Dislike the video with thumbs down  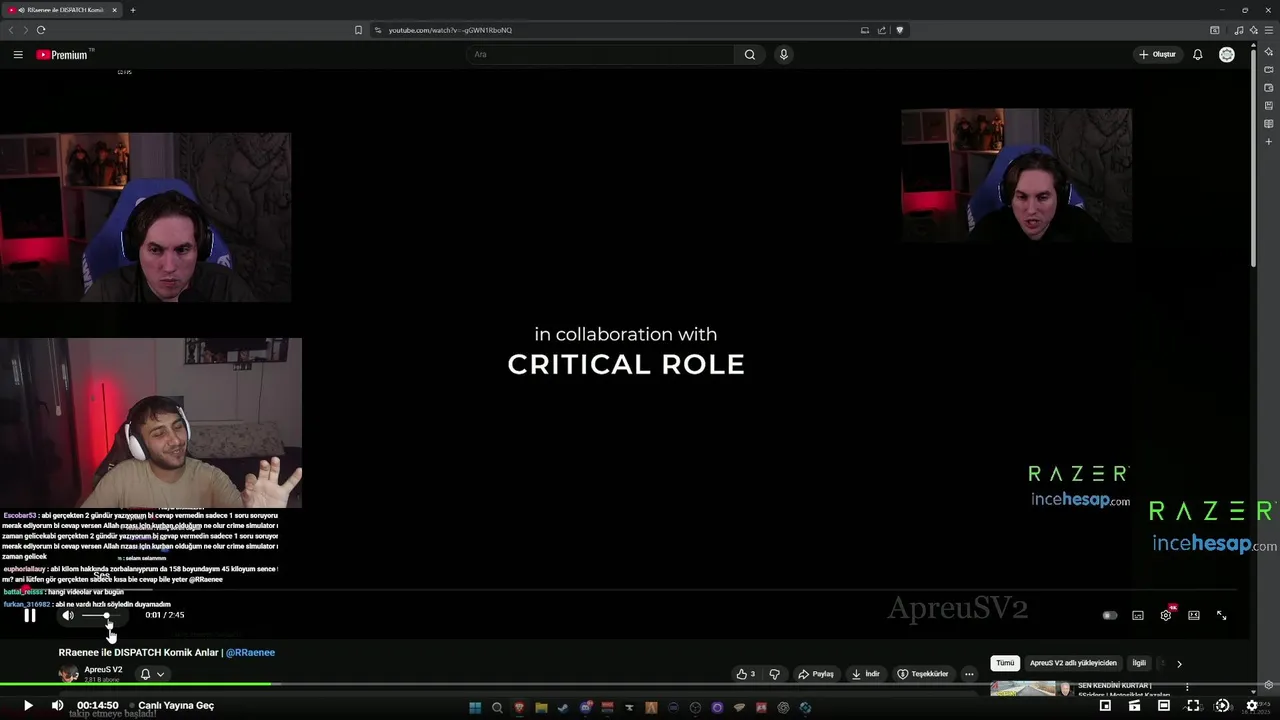point(774,674)
